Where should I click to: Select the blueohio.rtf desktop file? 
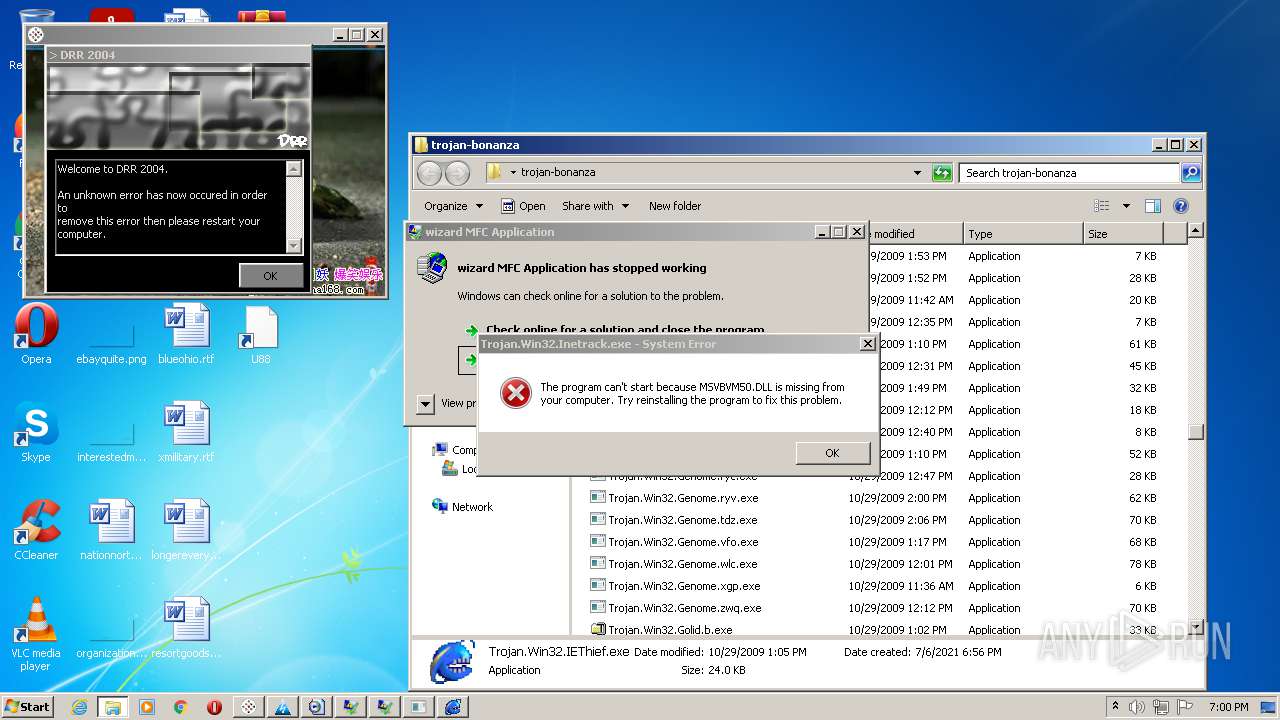tap(186, 335)
